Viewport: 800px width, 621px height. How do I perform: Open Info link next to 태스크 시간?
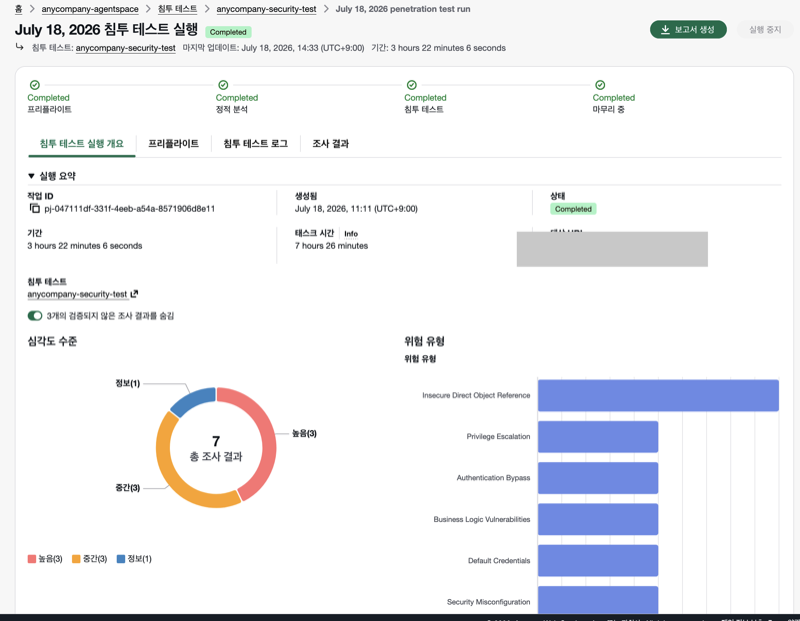point(351,234)
